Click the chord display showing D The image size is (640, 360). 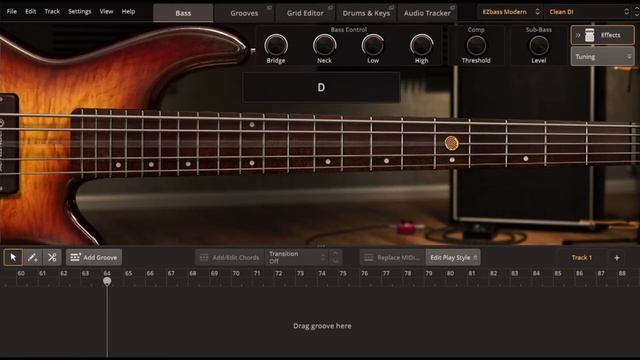tap(321, 87)
